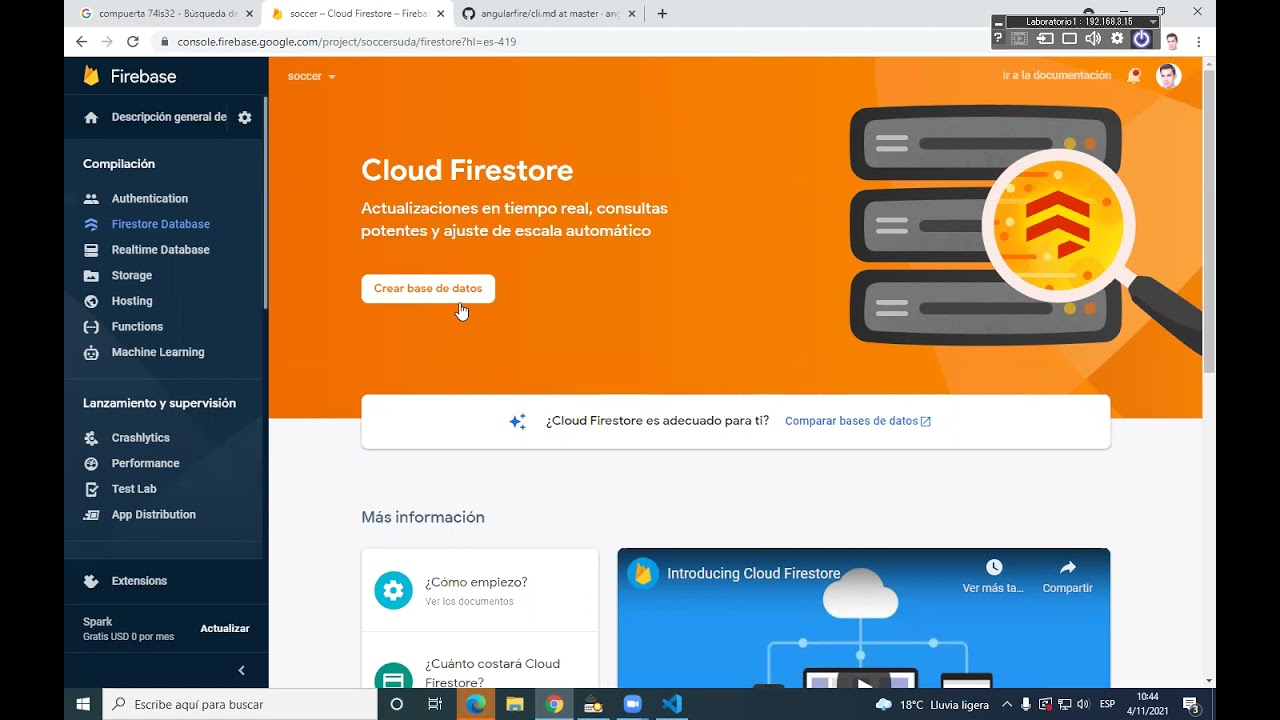Click the browser back arrow

(x=82, y=42)
